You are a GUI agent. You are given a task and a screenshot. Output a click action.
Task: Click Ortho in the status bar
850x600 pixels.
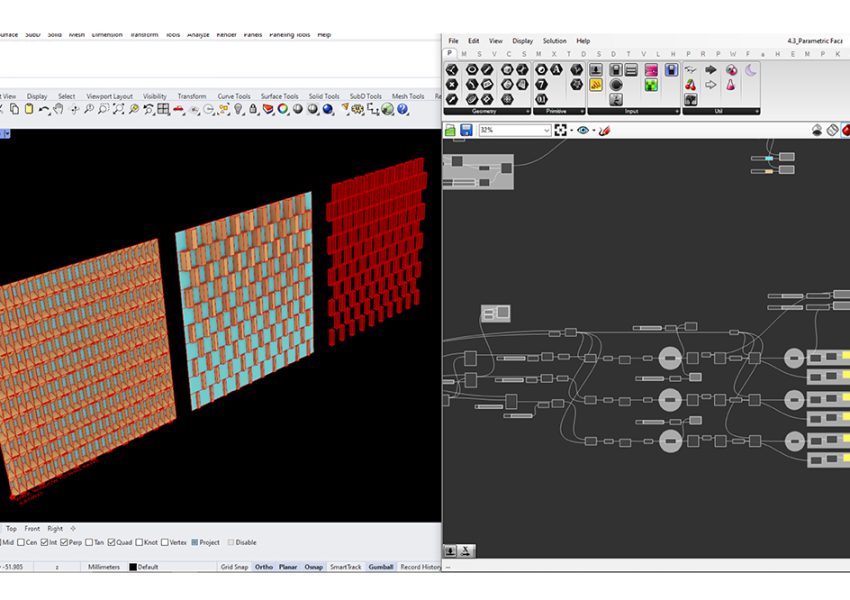click(x=263, y=567)
